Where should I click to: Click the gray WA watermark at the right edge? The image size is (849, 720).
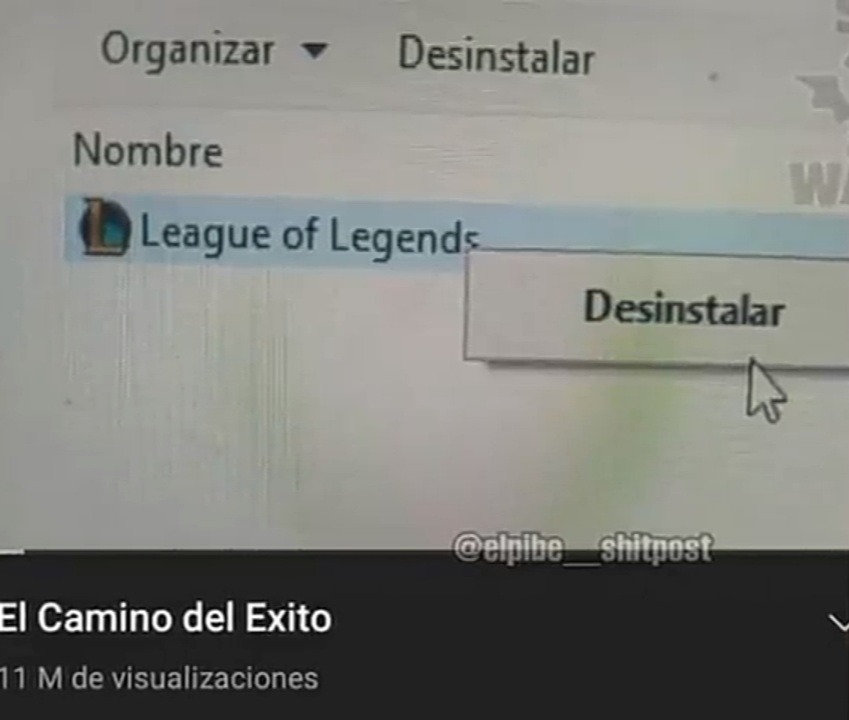[819, 184]
